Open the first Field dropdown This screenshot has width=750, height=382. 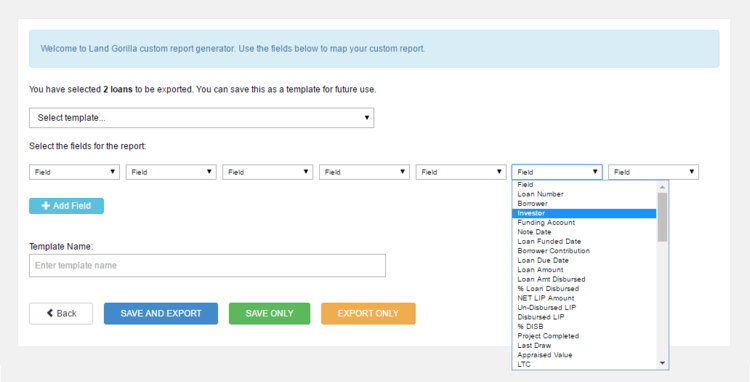click(x=74, y=172)
